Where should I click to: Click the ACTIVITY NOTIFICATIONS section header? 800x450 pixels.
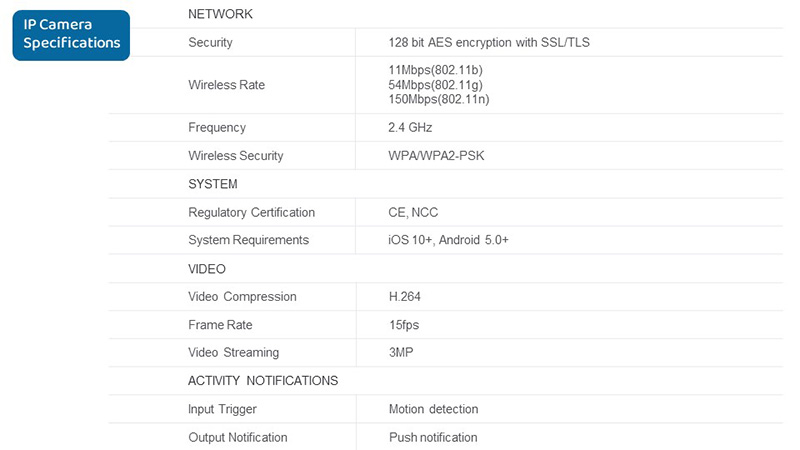click(263, 381)
